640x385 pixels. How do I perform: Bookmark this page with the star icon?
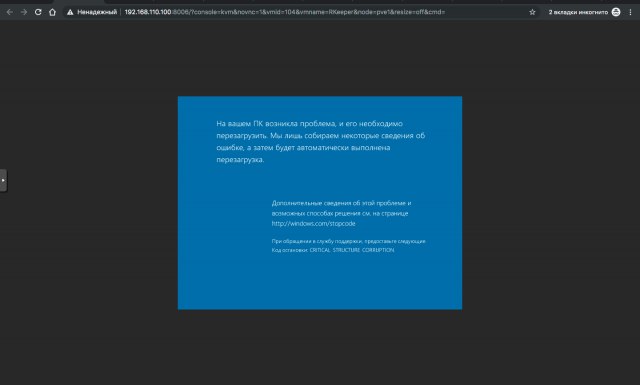click(532, 12)
